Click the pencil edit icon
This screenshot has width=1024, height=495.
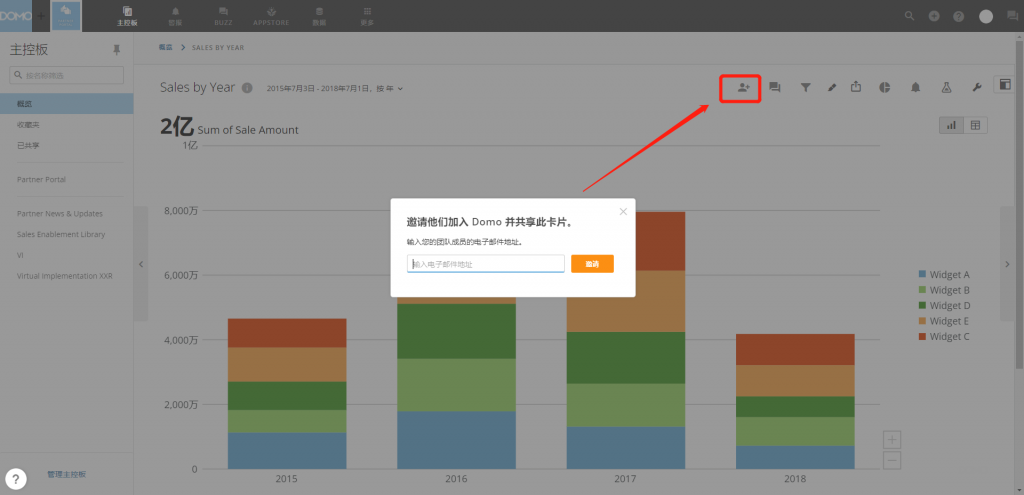tap(831, 88)
